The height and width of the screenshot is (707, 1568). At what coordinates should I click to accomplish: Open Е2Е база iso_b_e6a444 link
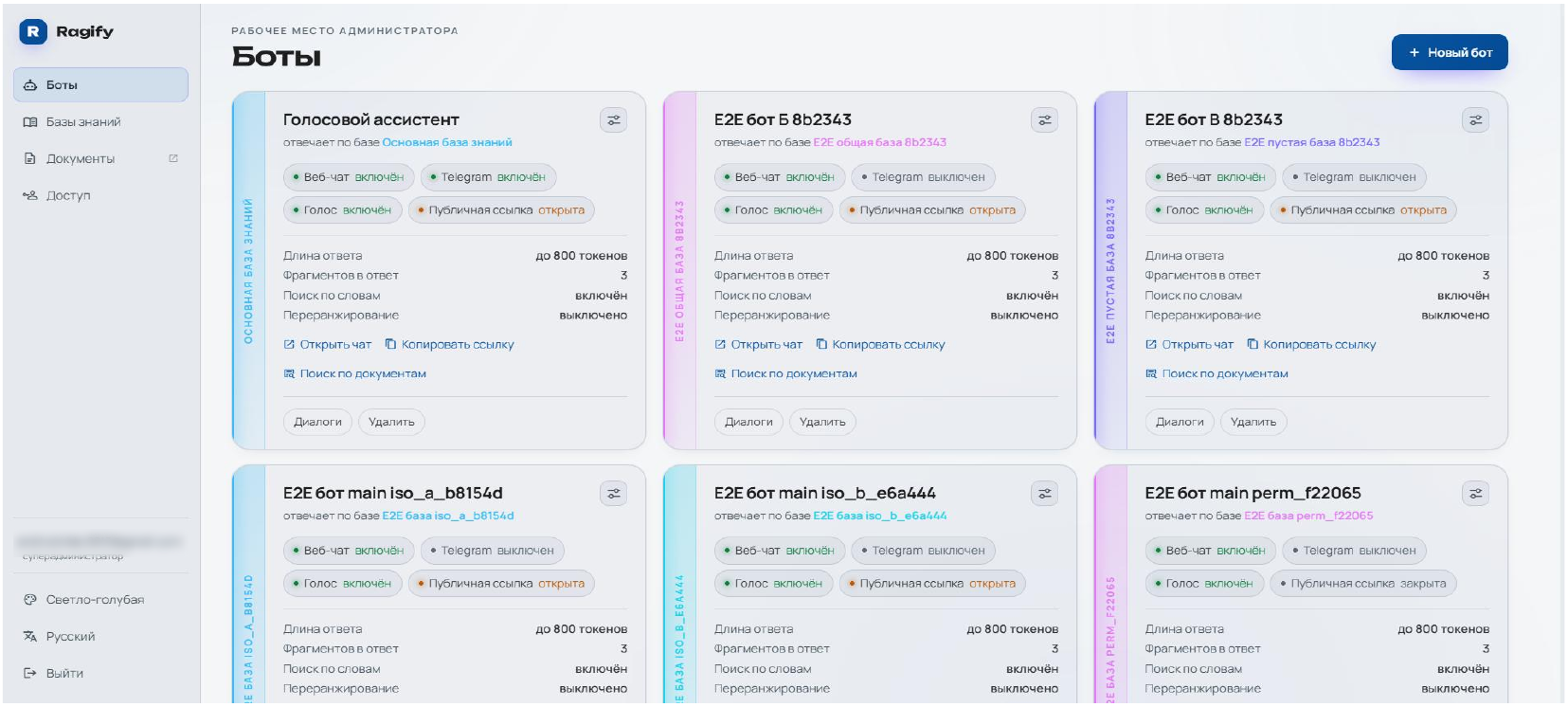(x=880, y=516)
